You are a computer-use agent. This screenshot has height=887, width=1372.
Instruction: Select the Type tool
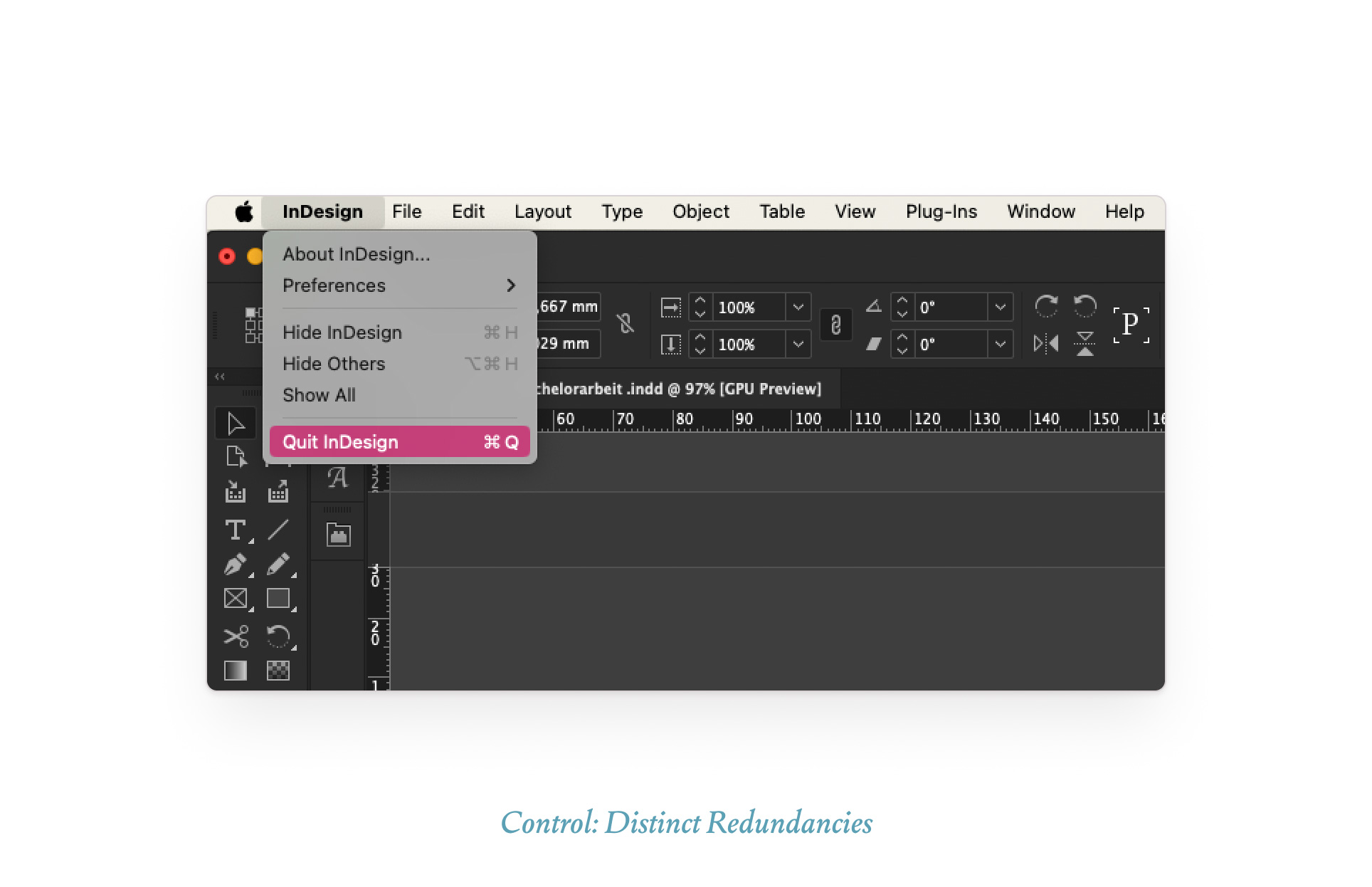(x=235, y=530)
